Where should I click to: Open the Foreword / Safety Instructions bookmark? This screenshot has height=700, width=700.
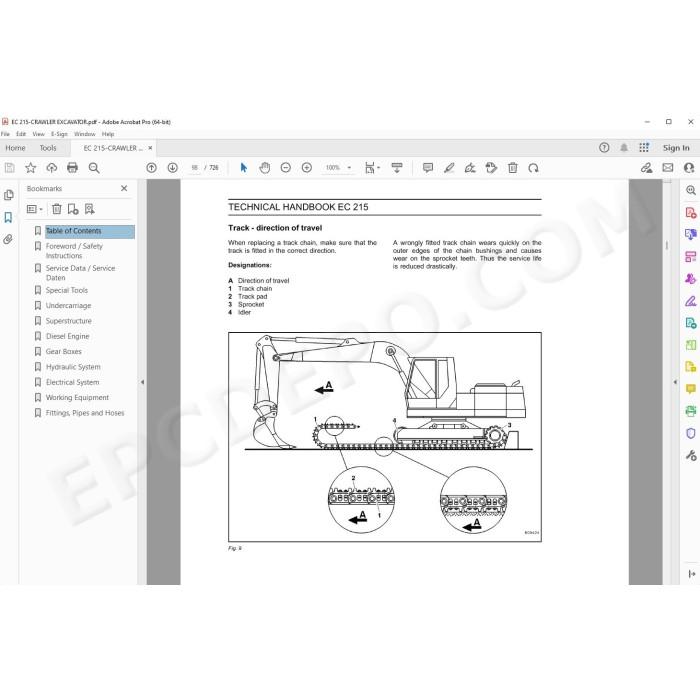[74, 251]
